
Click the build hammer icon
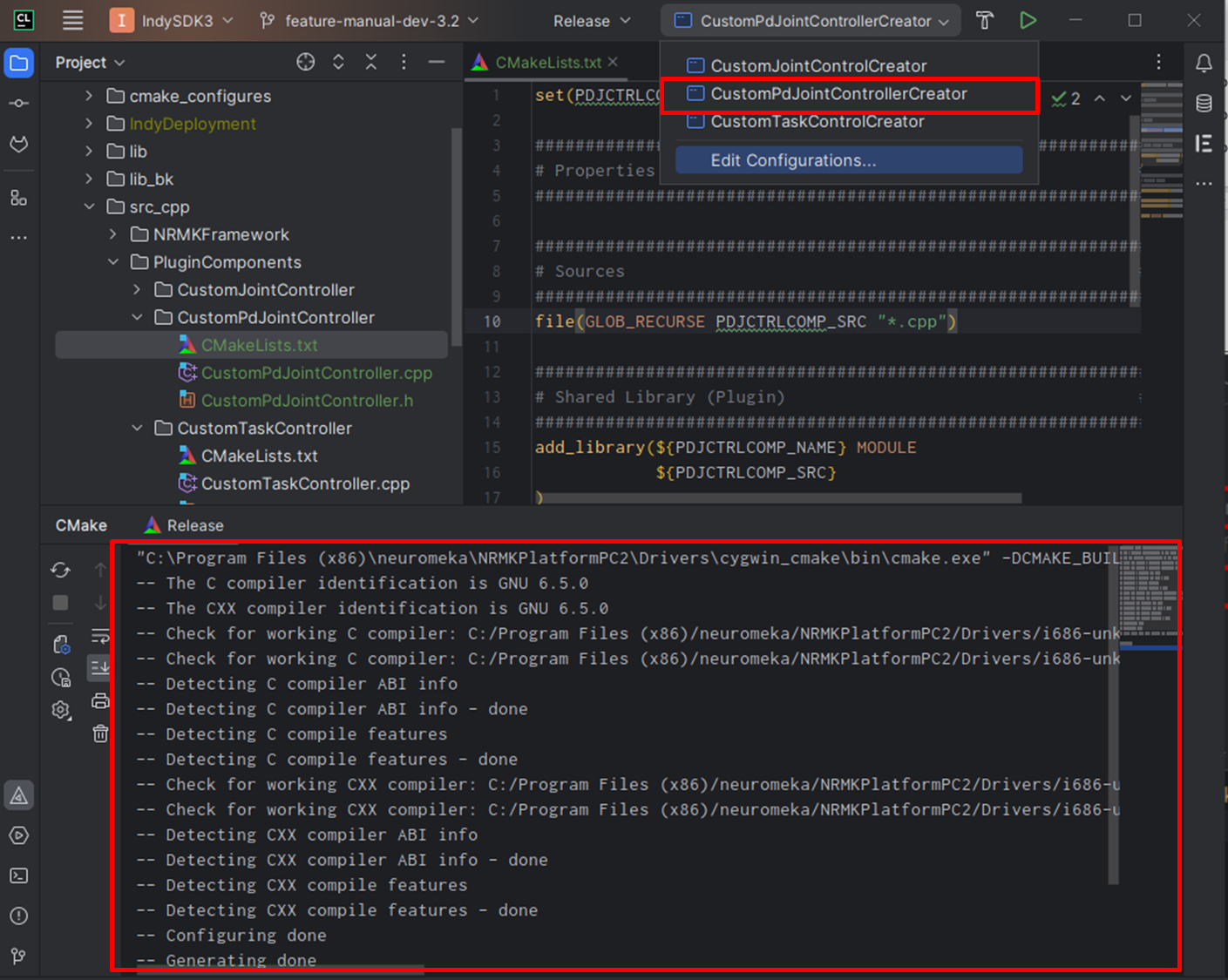click(x=985, y=20)
